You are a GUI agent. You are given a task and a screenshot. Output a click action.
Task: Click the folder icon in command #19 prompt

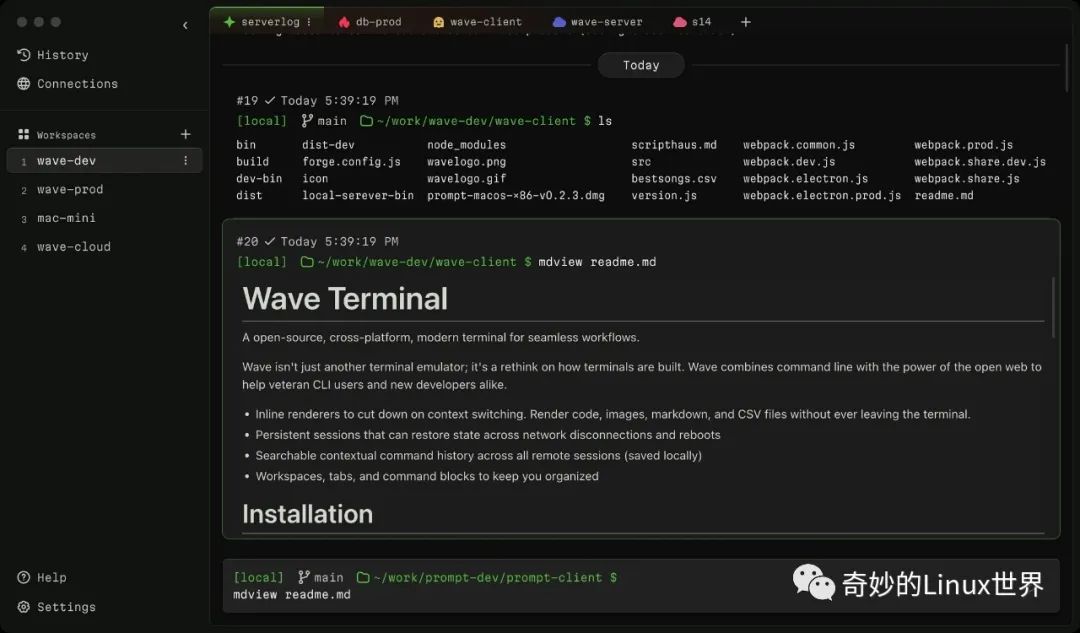coord(366,121)
